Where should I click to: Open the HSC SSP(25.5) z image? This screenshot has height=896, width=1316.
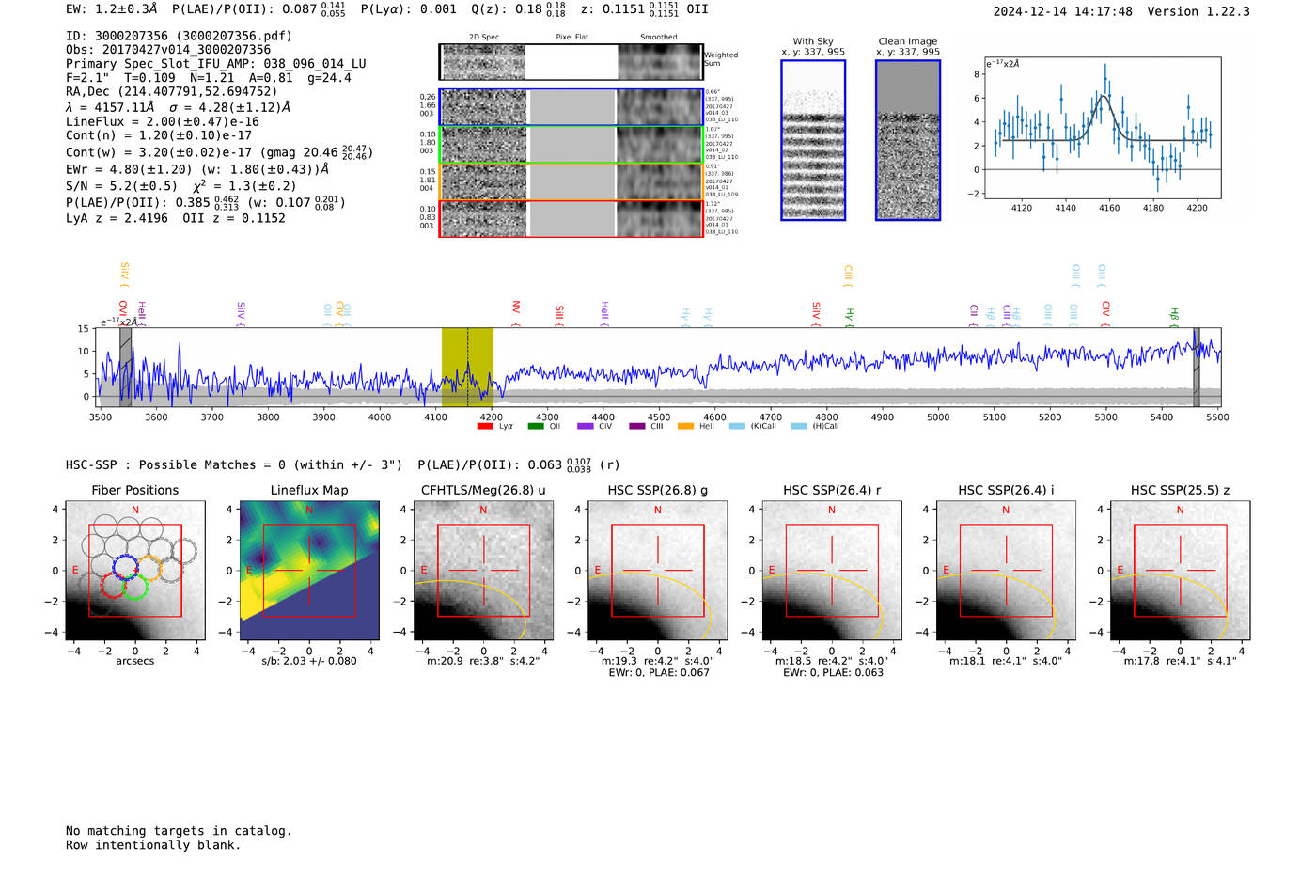tap(1180, 571)
